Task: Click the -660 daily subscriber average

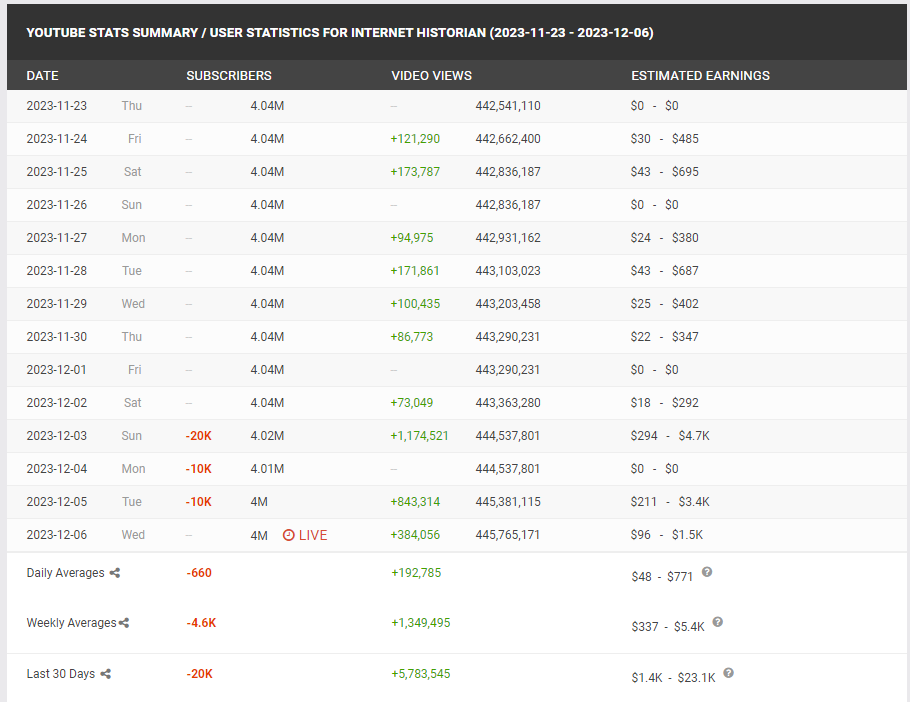Action: (199, 573)
